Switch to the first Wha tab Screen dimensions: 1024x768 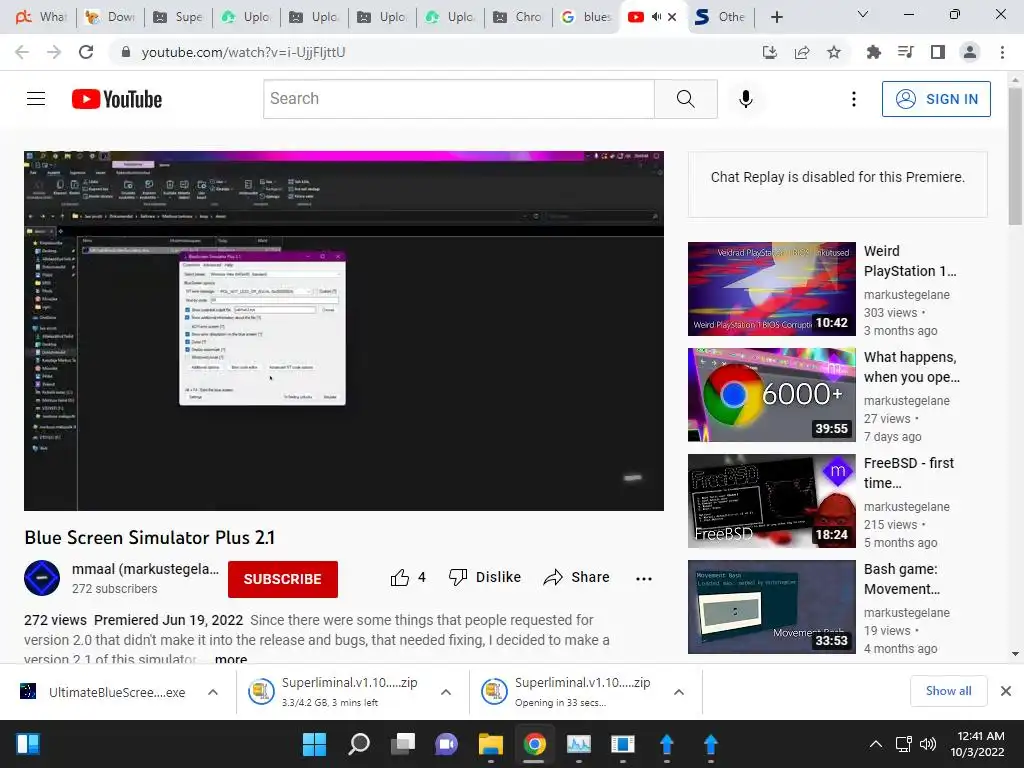[x=42, y=17]
